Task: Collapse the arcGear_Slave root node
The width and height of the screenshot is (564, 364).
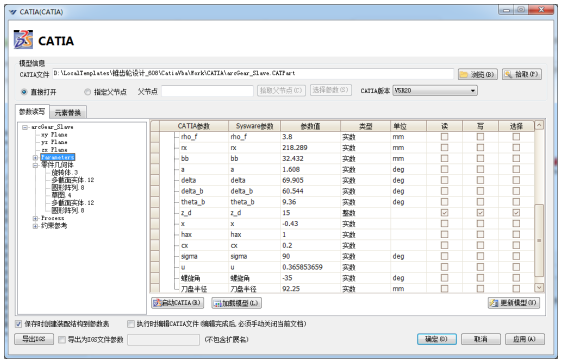Action: click(25, 127)
